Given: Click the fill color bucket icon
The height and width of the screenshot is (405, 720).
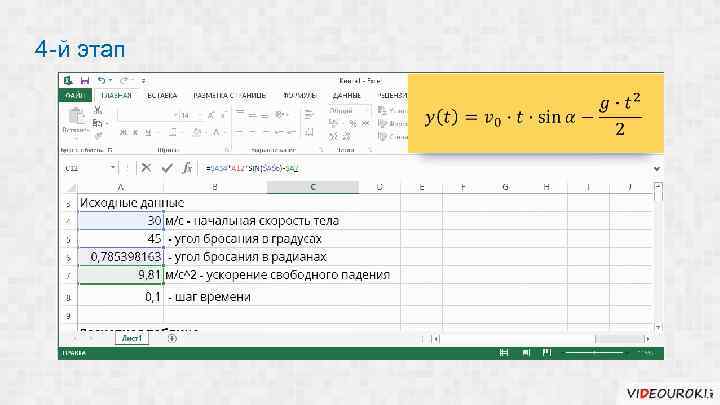Looking at the screenshot, I should click(197, 133).
